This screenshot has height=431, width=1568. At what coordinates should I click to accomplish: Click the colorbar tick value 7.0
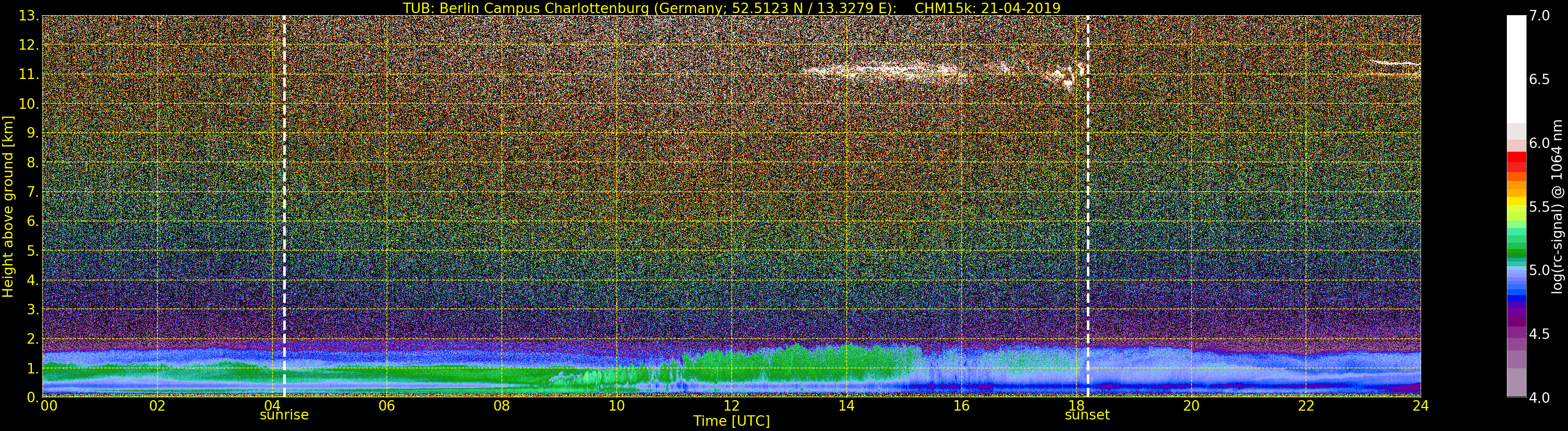[x=1539, y=16]
